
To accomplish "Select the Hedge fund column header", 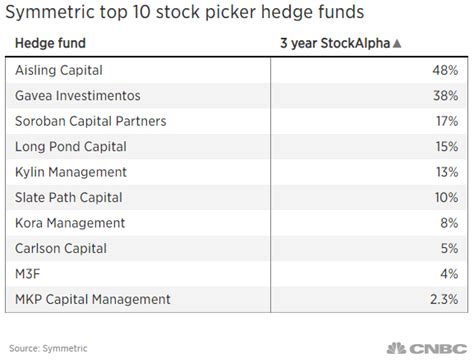I will click(x=50, y=43).
